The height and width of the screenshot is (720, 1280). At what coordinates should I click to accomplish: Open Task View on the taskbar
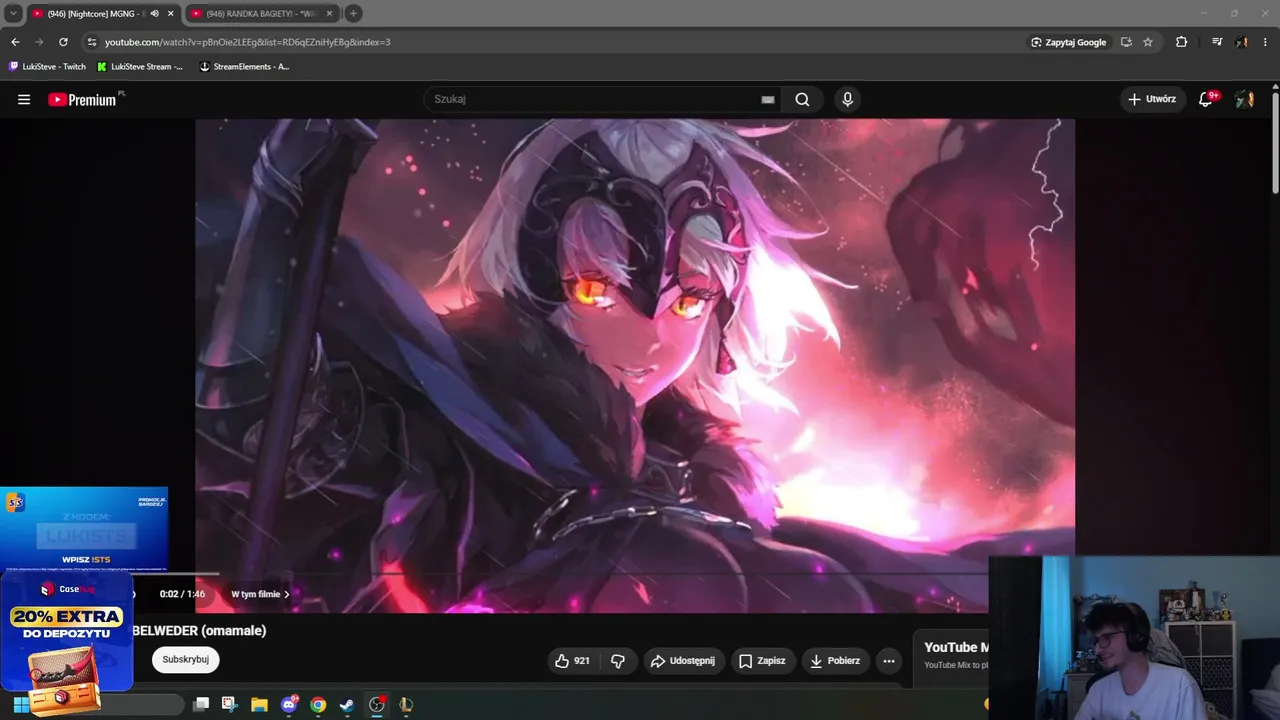[201, 704]
